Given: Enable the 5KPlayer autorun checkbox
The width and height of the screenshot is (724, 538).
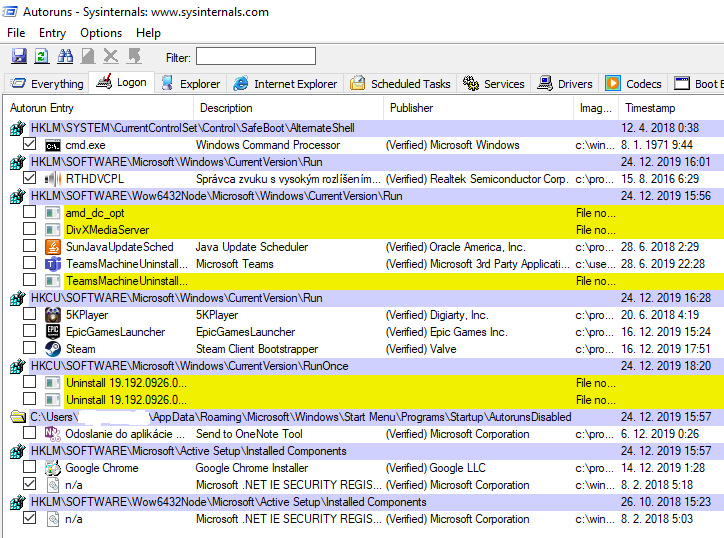Looking at the screenshot, I should pyautogui.click(x=30, y=315).
